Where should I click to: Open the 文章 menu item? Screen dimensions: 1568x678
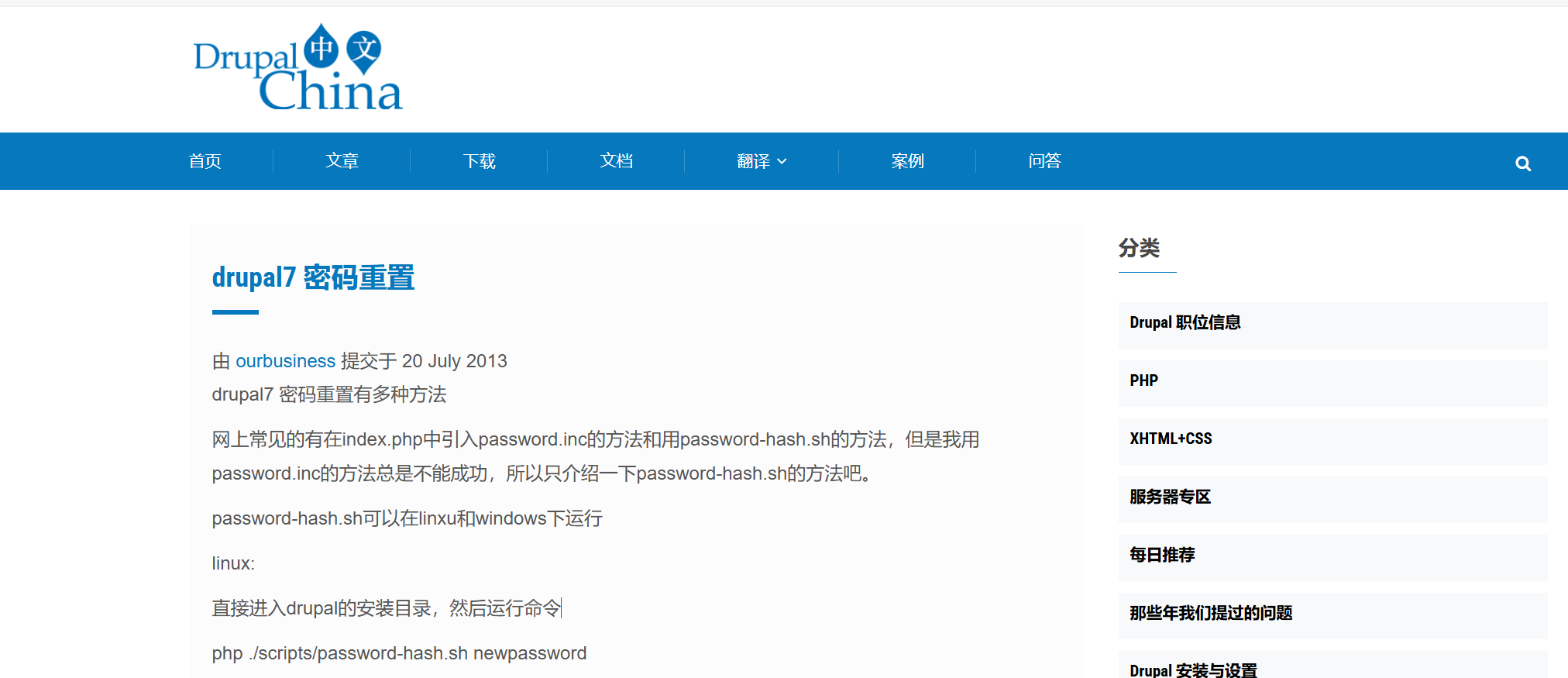click(x=342, y=161)
